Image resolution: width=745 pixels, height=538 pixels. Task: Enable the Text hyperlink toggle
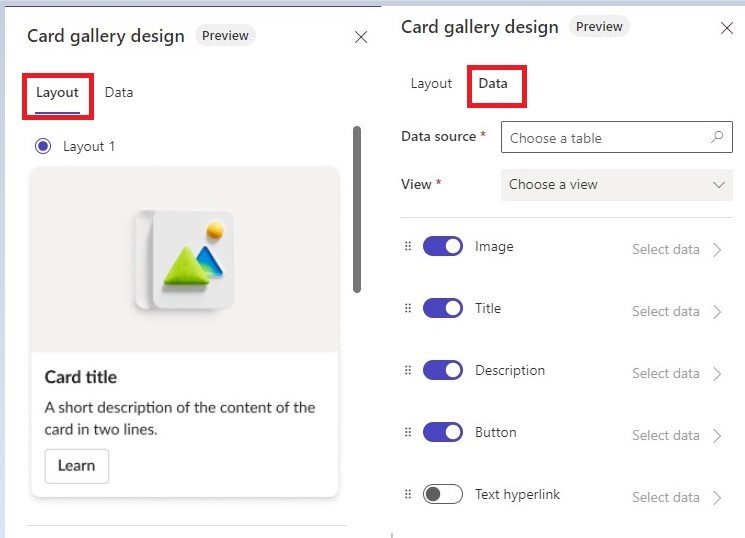pyautogui.click(x=443, y=494)
